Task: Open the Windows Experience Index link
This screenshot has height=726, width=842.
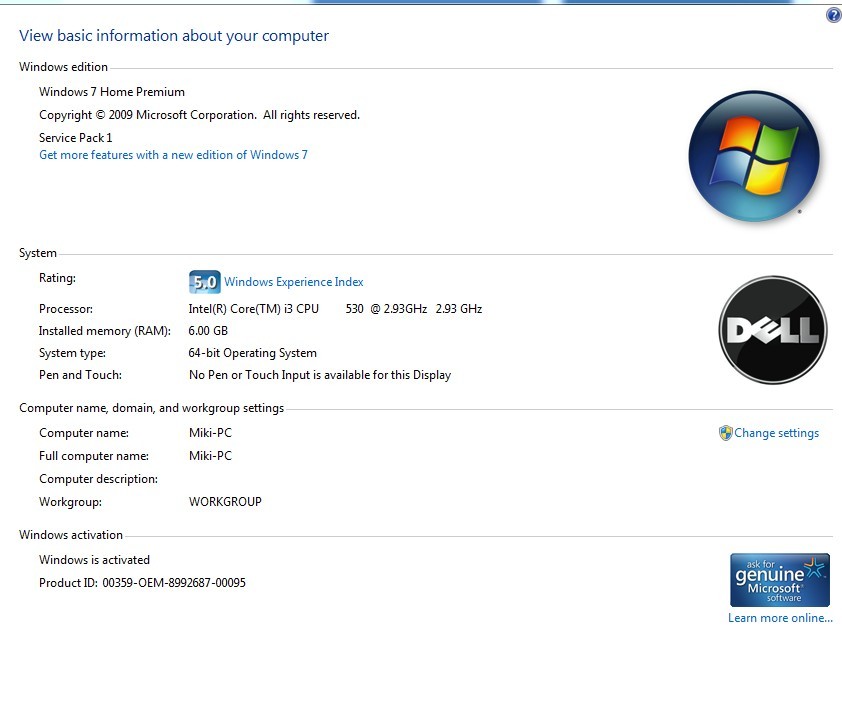Action: (293, 282)
